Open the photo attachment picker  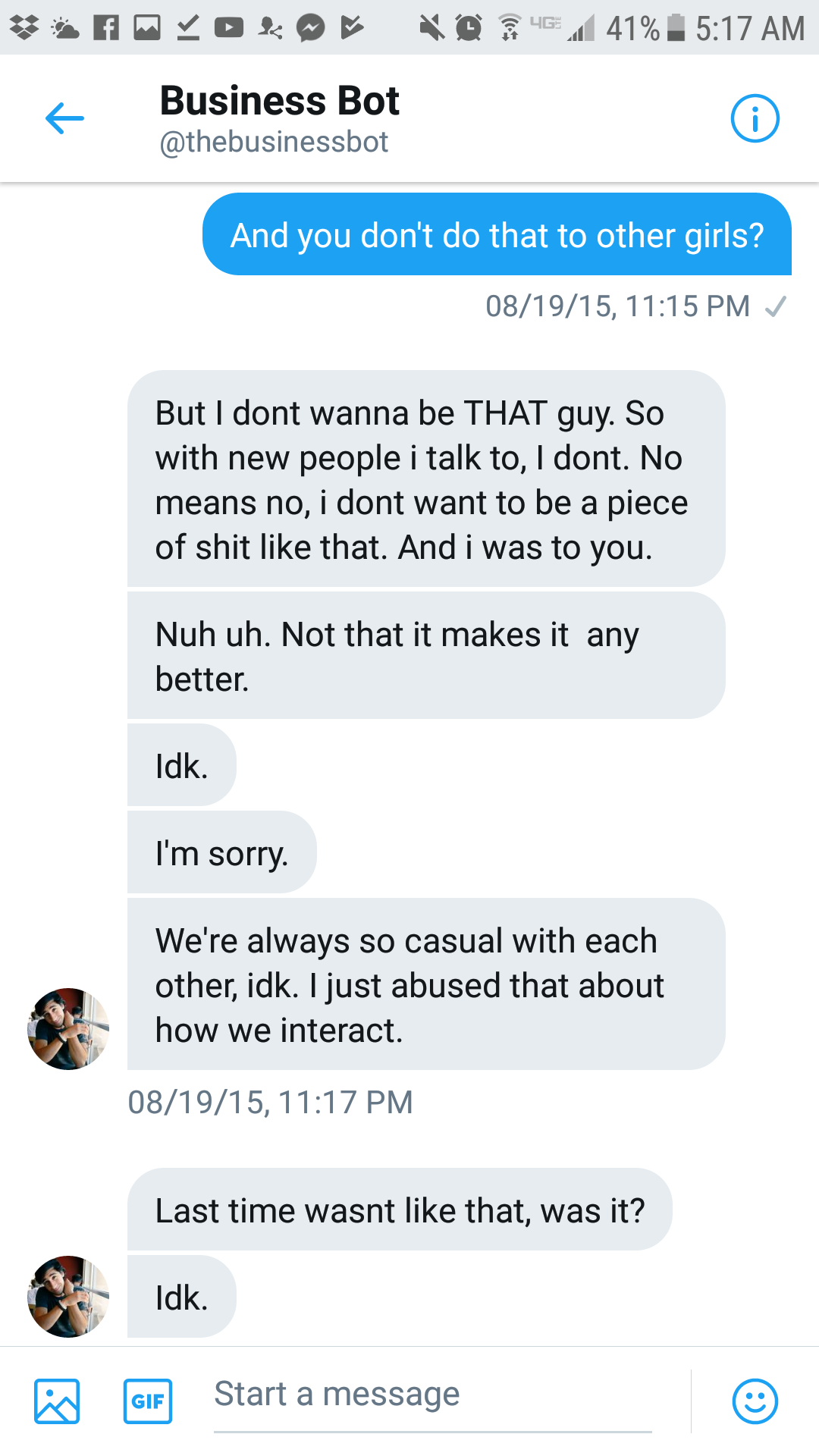(x=57, y=1401)
